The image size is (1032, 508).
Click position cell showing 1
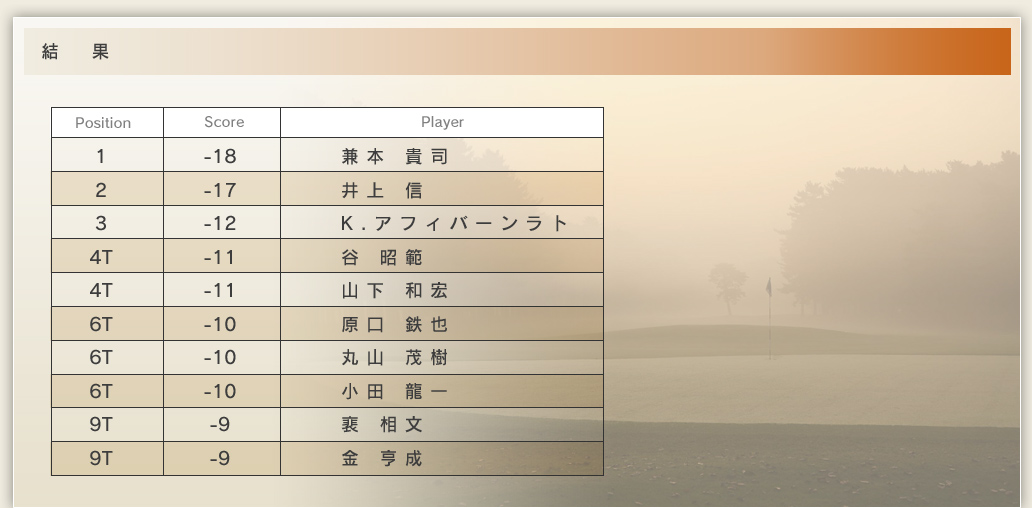[x=101, y=157]
